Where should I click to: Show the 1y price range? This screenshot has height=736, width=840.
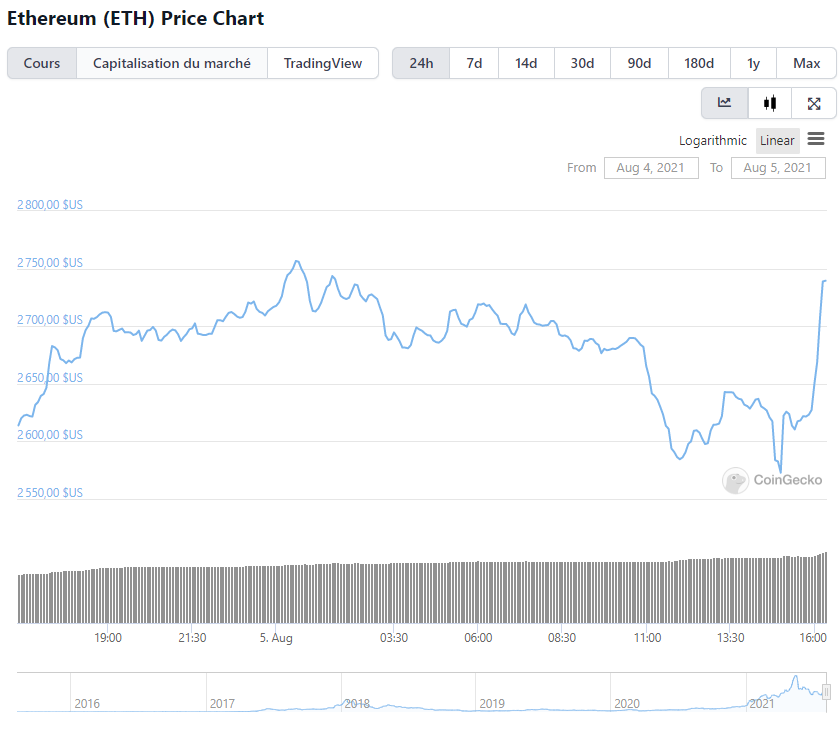pyautogui.click(x=753, y=63)
